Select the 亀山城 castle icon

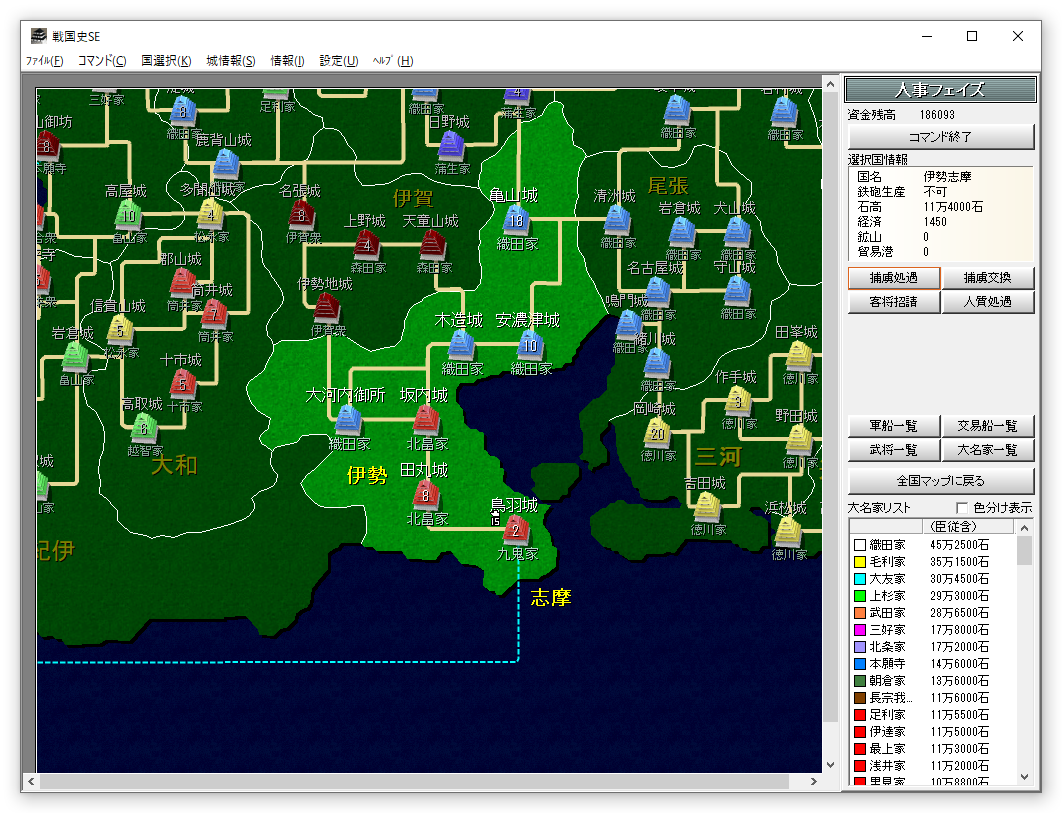pyautogui.click(x=516, y=220)
